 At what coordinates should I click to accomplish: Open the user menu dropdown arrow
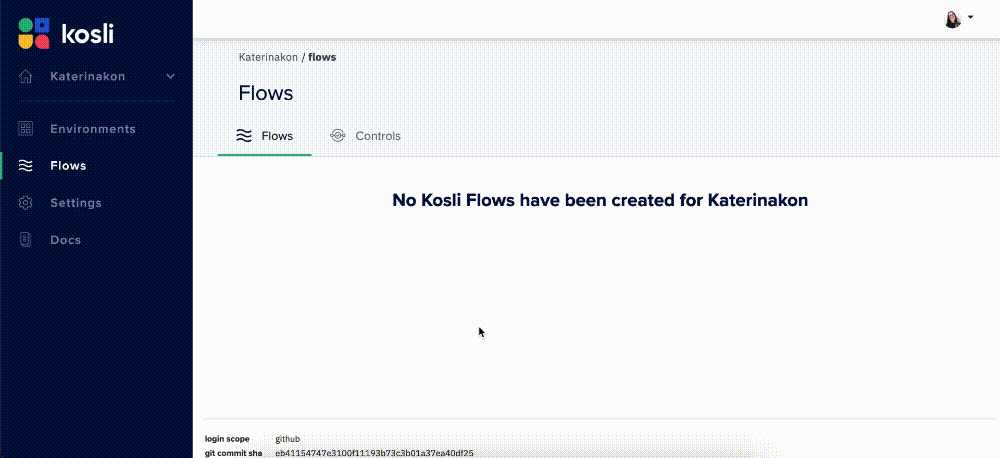point(971,17)
